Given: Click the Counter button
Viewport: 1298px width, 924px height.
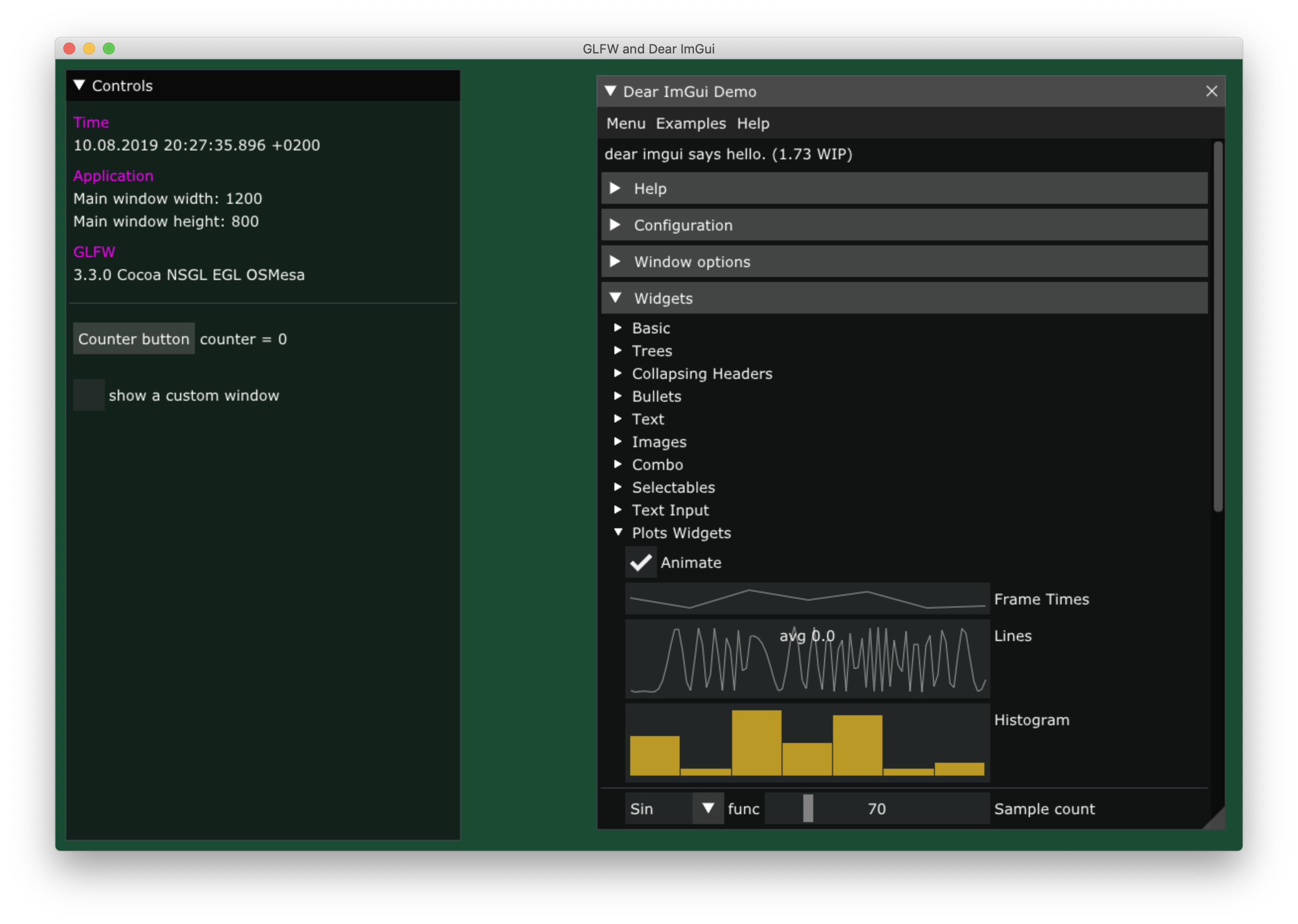Looking at the screenshot, I should (134, 338).
